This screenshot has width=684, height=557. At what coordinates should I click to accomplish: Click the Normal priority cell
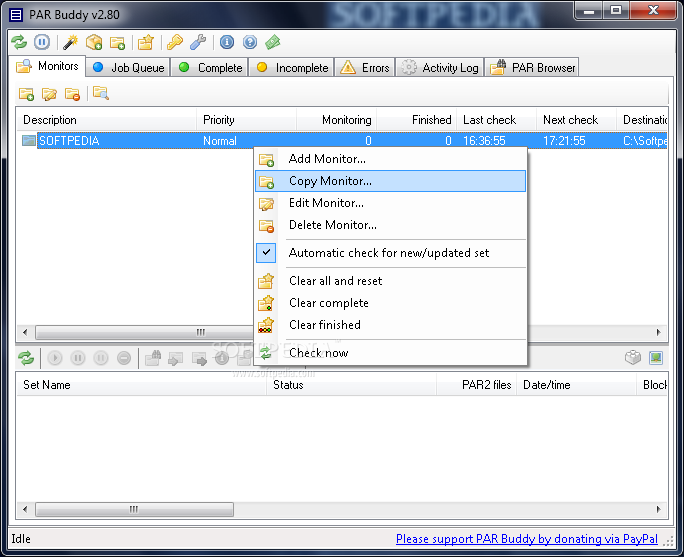(220, 141)
